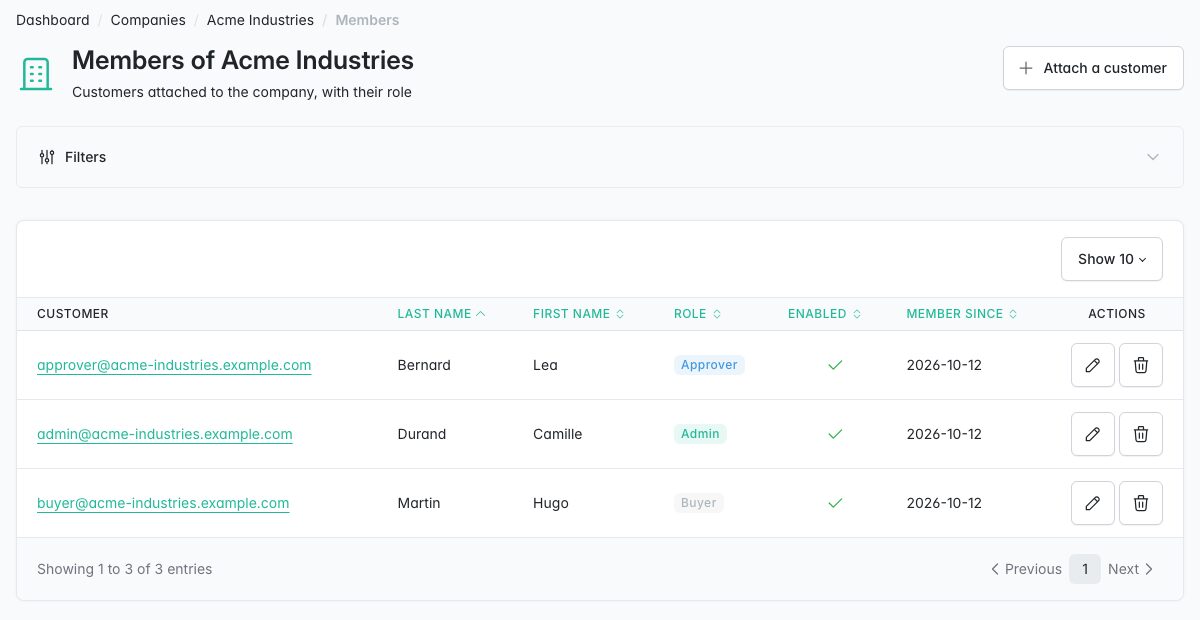1200x620 pixels.
Task: Click the Customer column header
Action: pyautogui.click(x=73, y=314)
